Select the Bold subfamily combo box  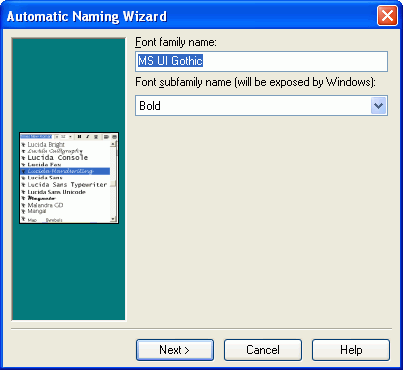[x=261, y=106]
